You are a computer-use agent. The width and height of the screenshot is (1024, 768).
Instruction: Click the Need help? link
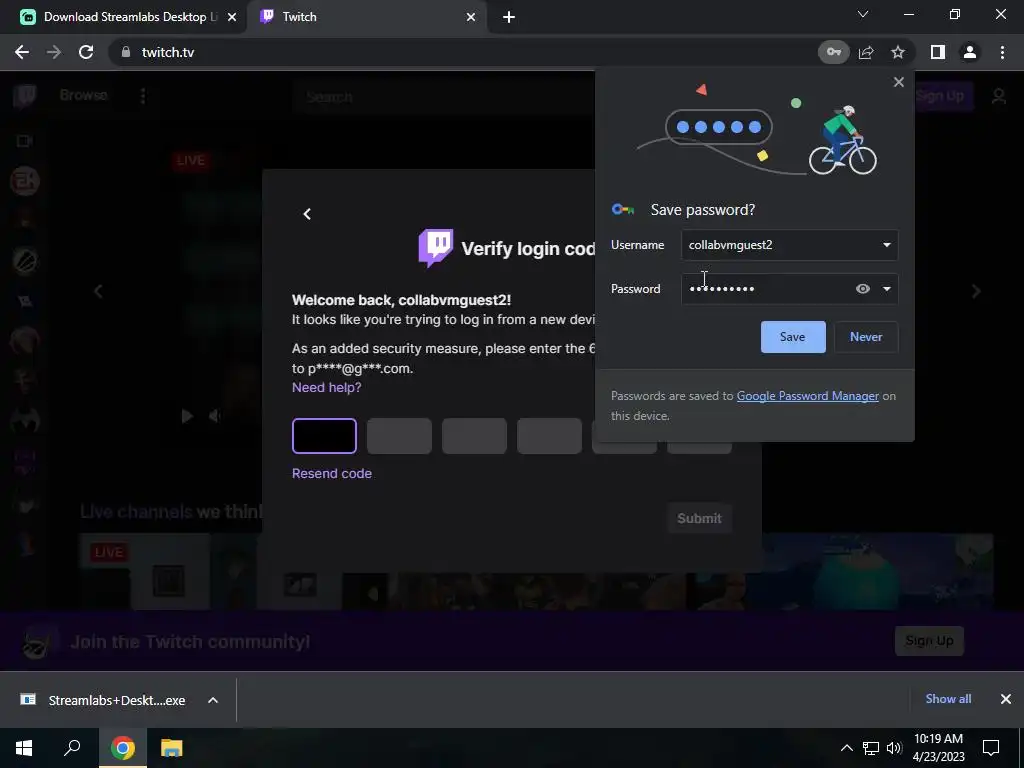[327, 387]
